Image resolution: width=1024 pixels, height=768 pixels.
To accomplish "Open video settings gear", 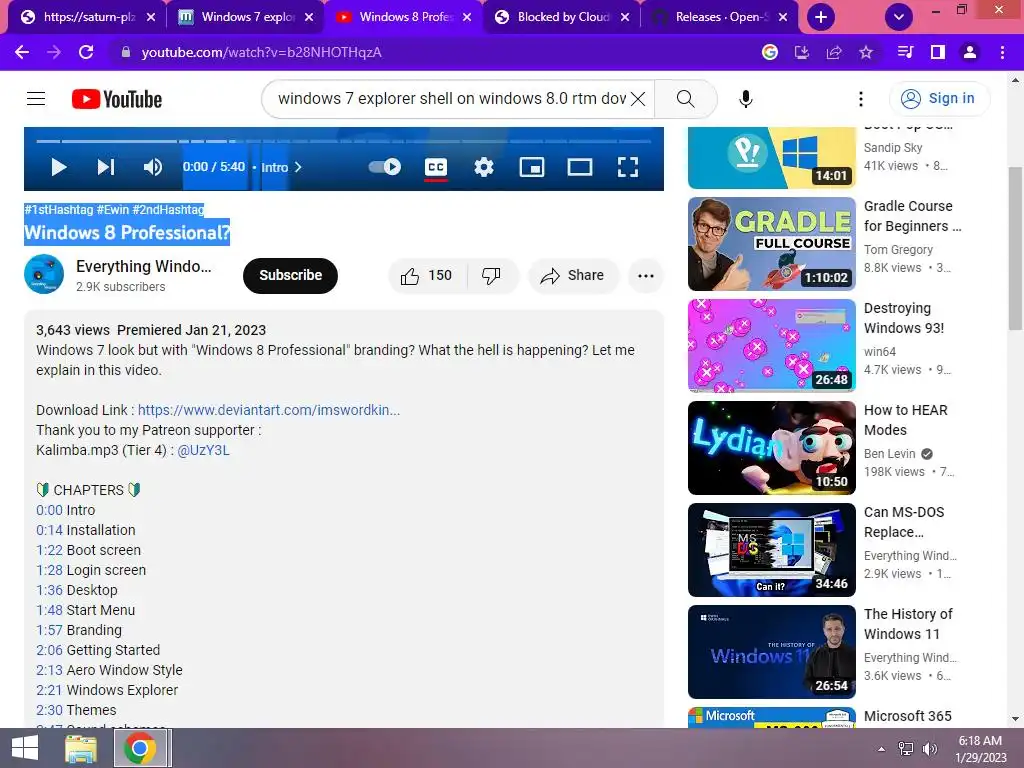I will click(x=484, y=167).
